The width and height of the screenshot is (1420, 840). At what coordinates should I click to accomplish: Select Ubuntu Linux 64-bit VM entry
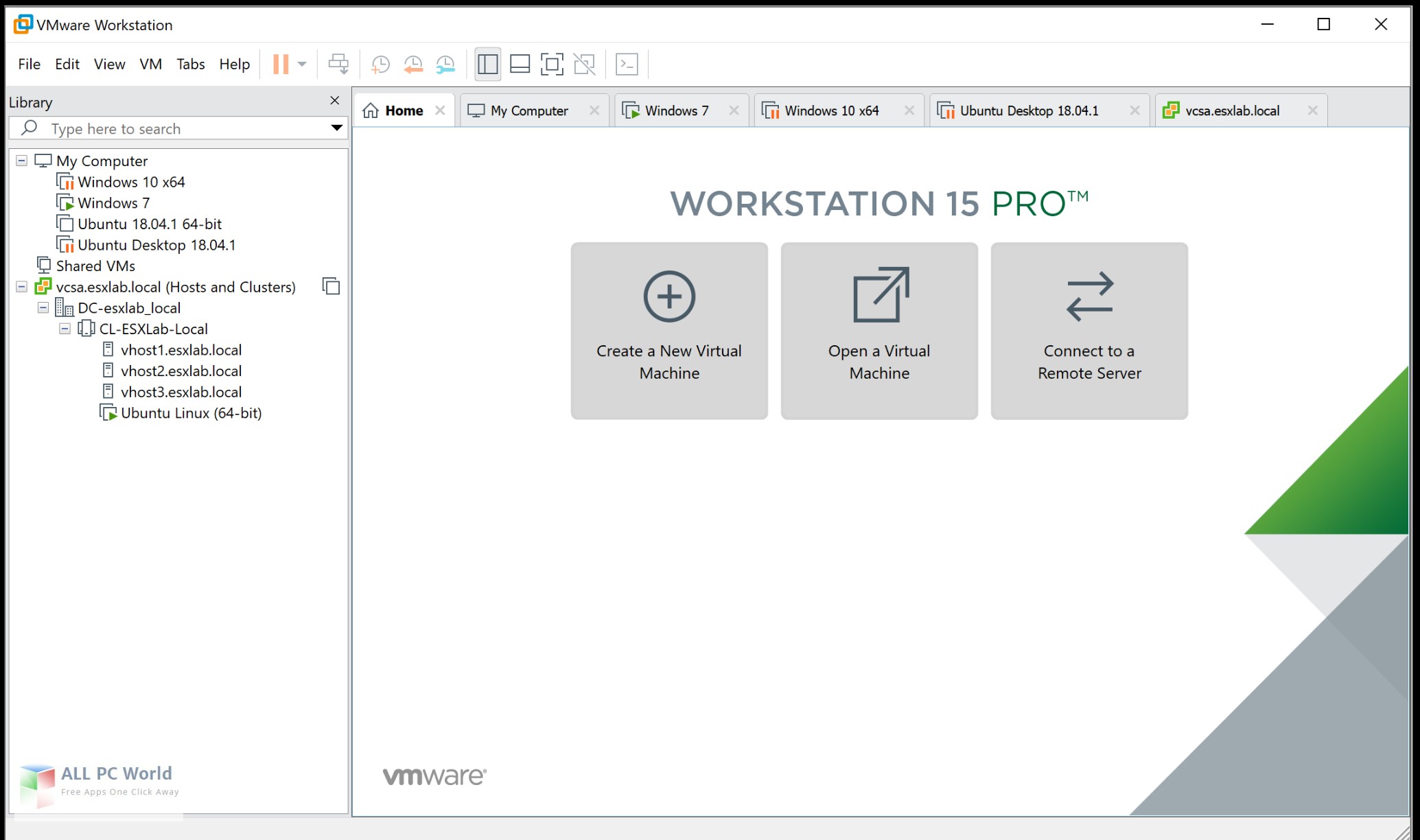[190, 412]
